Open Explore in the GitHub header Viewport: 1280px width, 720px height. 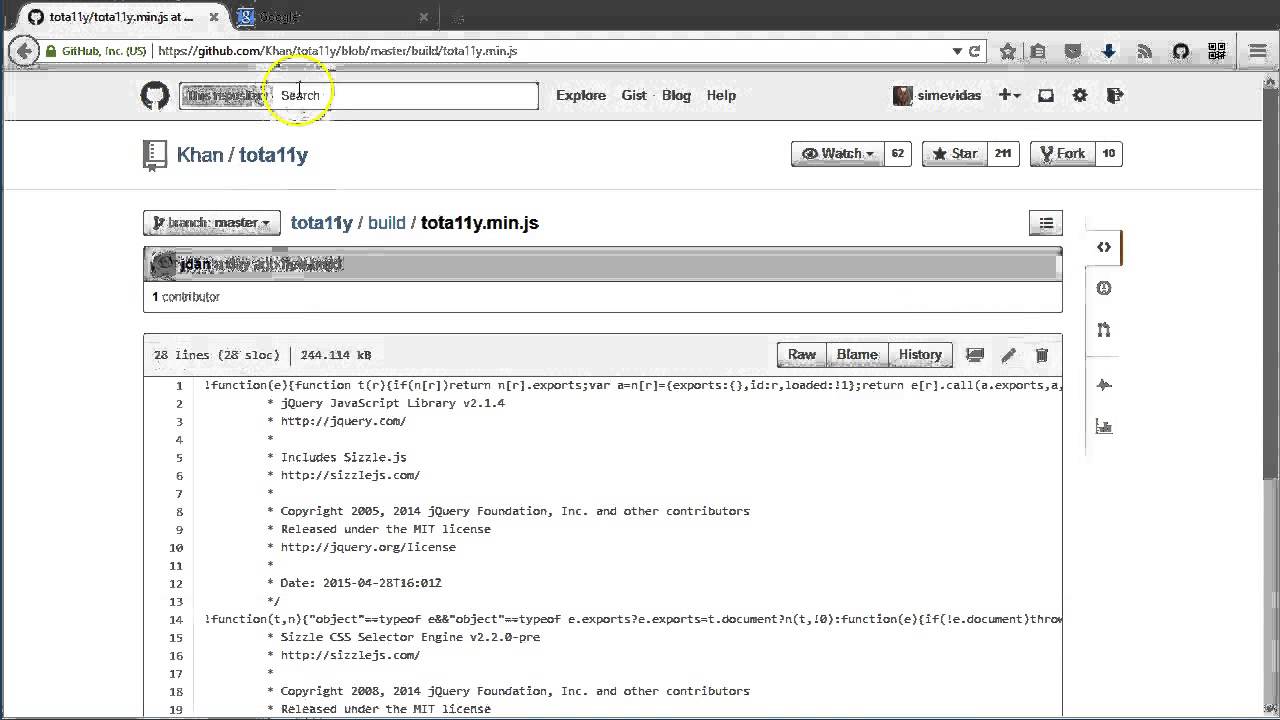point(581,96)
